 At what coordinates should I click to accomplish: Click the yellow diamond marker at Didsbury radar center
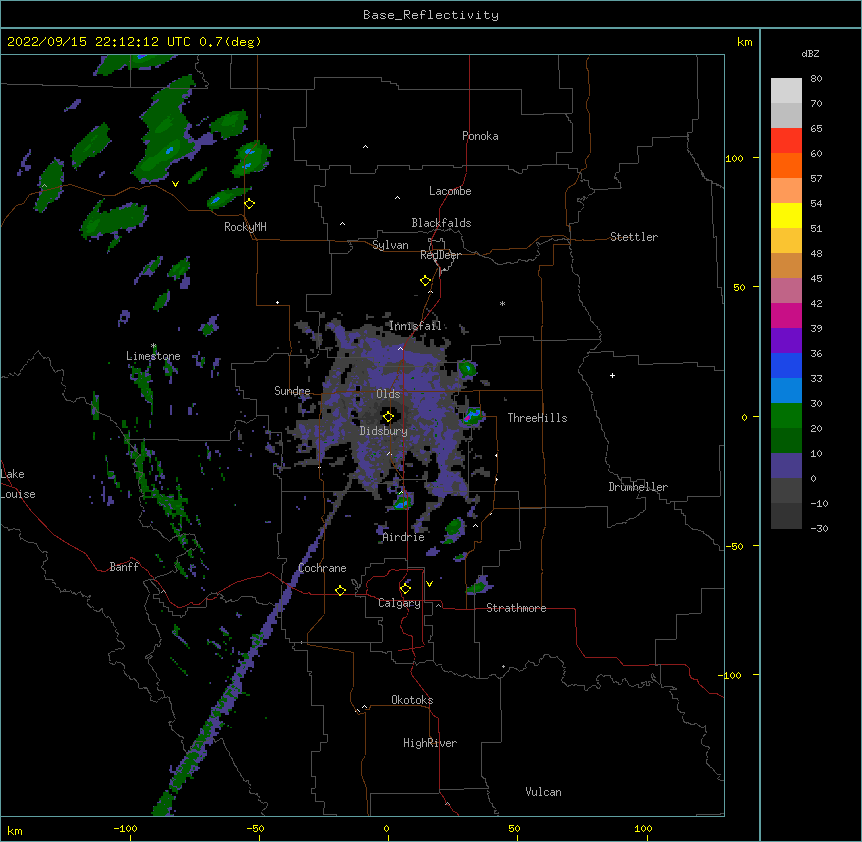click(x=388, y=416)
